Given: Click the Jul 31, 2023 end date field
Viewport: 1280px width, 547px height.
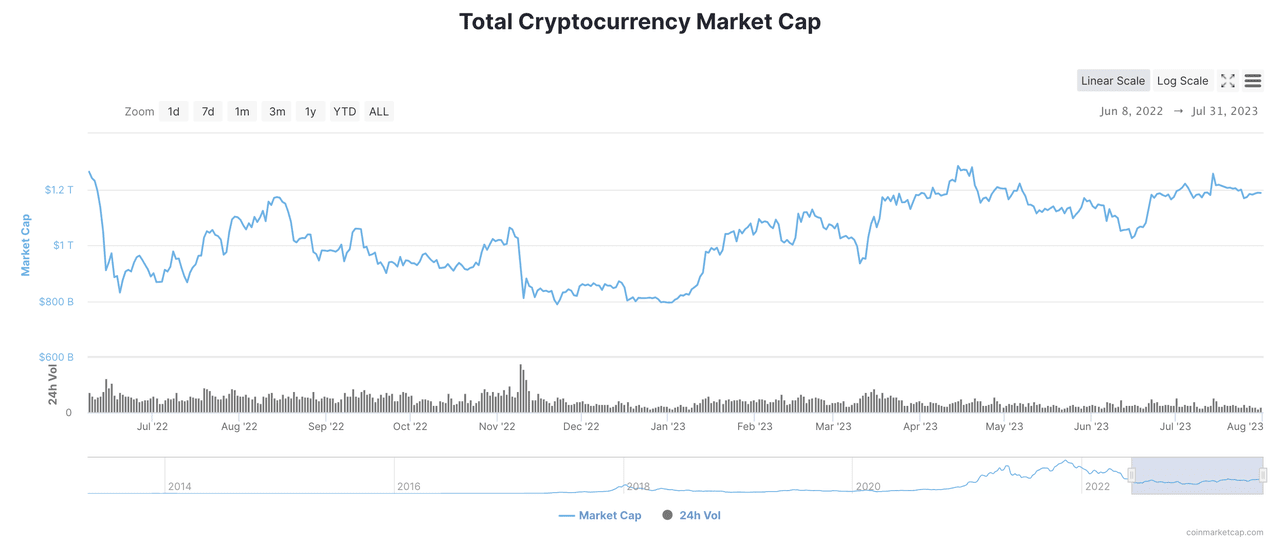Looking at the screenshot, I should [1225, 112].
